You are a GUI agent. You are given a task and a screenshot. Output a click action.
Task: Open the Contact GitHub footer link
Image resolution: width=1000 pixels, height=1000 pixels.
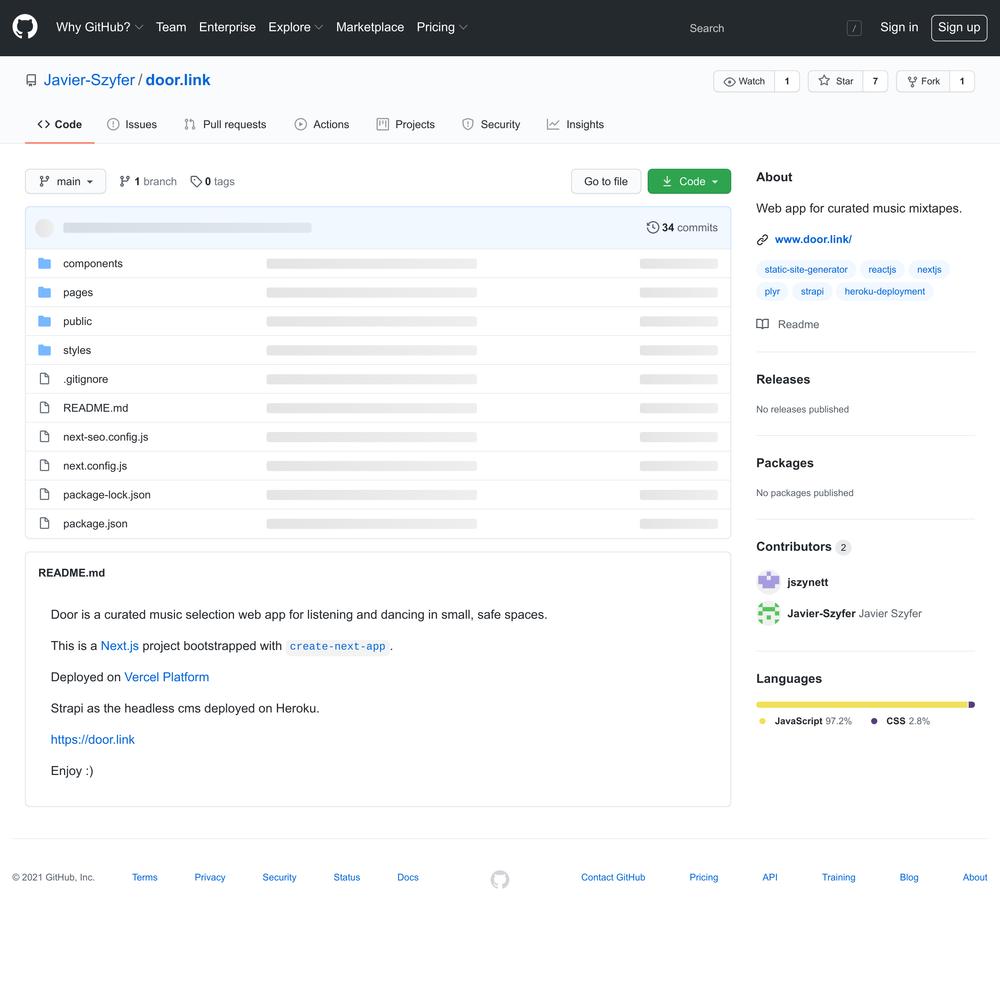pyautogui.click(x=613, y=878)
